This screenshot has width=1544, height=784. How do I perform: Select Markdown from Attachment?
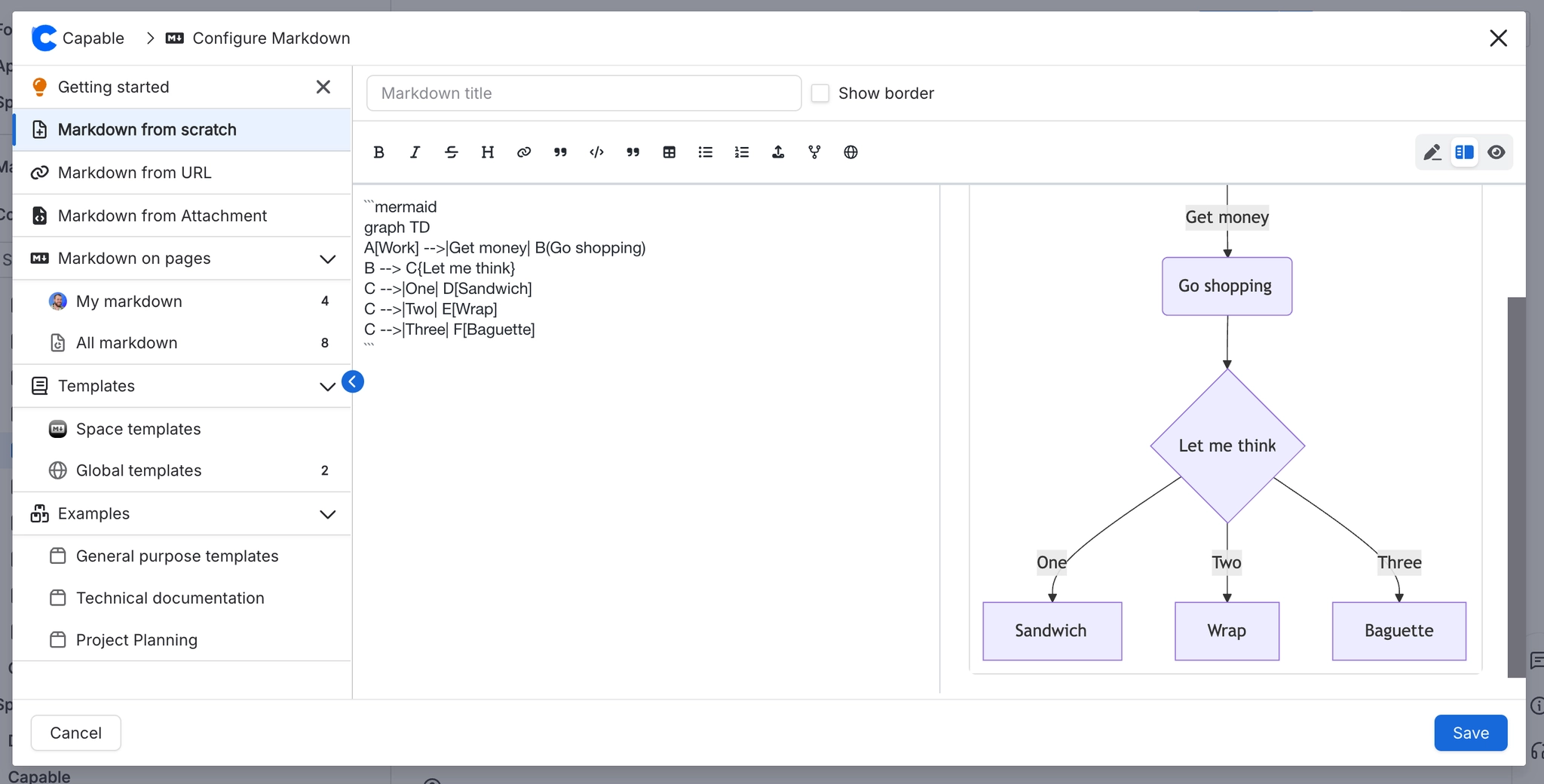[x=163, y=216]
